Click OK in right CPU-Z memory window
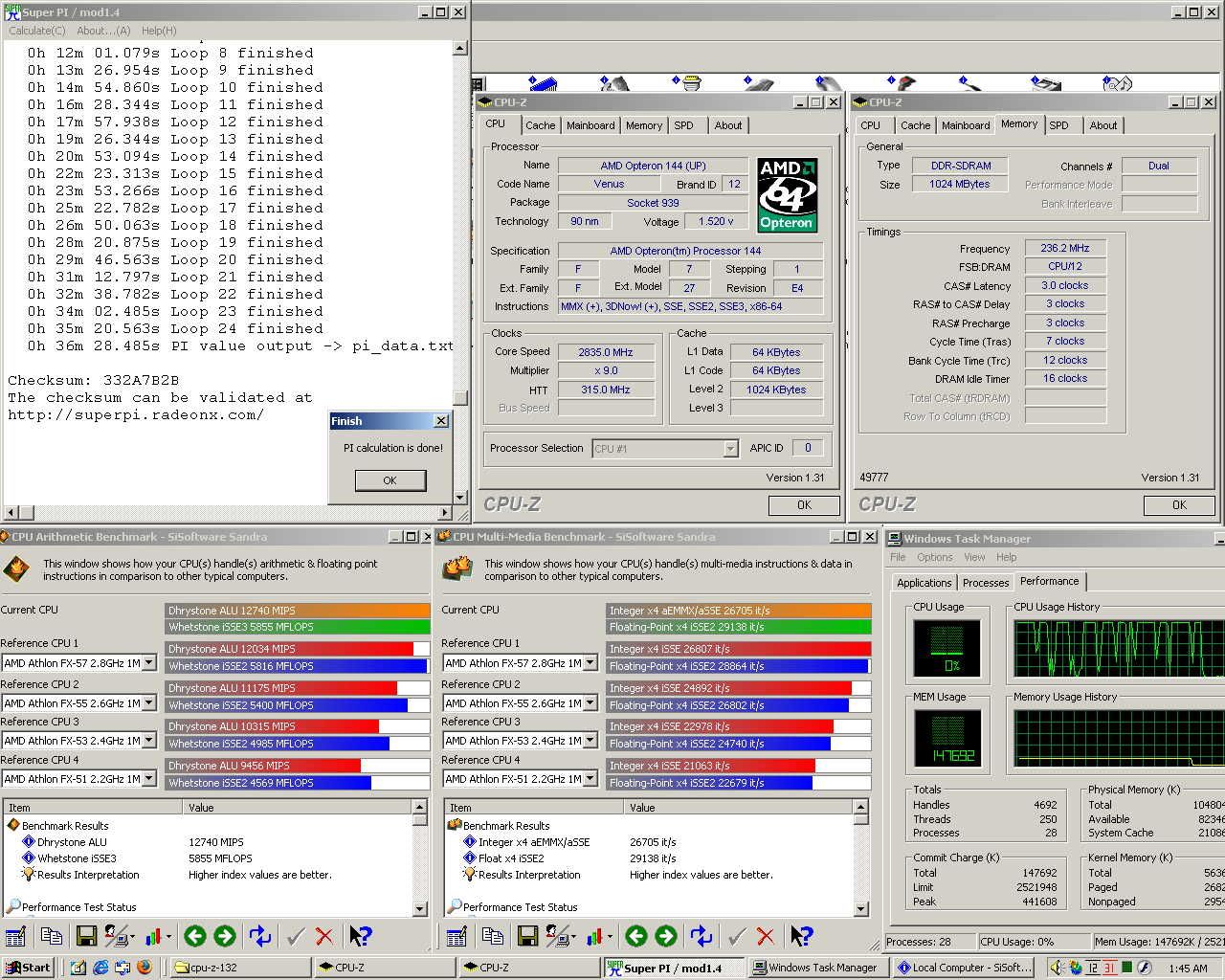1225x980 pixels. pos(1179,505)
